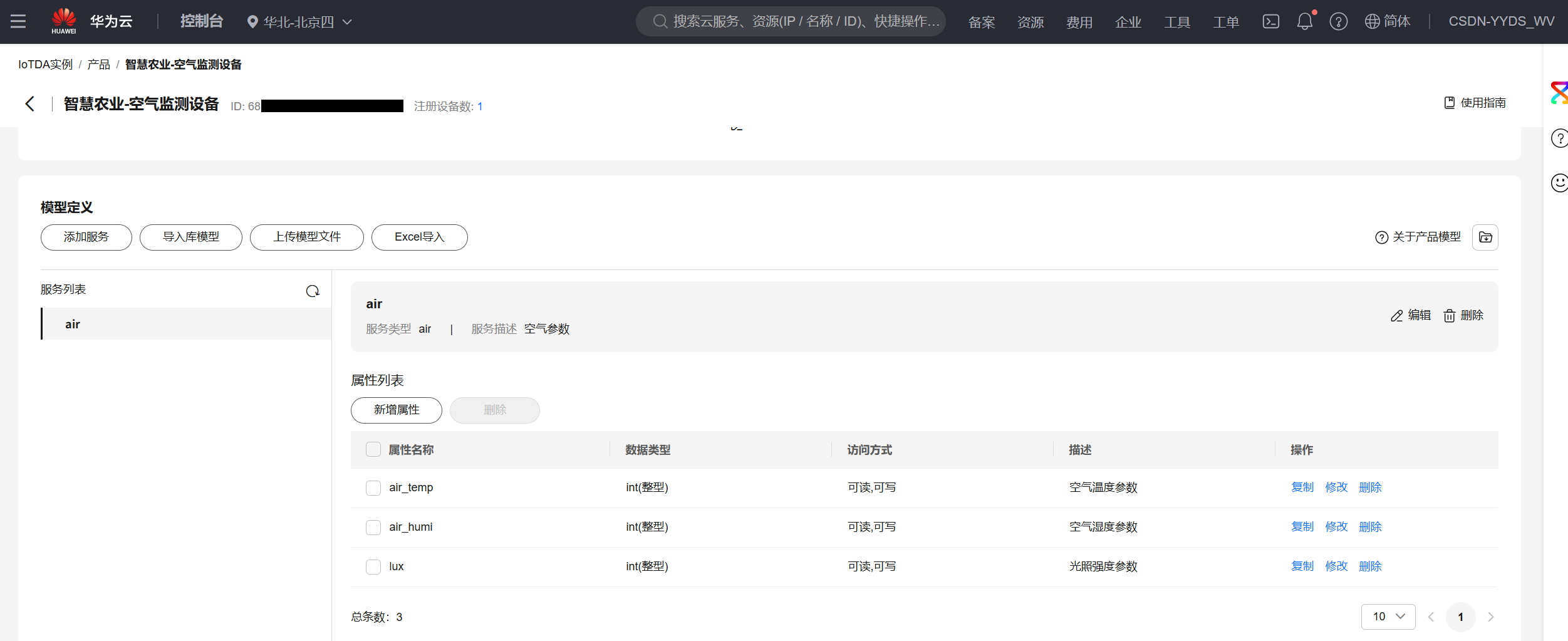
Task: Select the air service in list
Action: coord(186,324)
